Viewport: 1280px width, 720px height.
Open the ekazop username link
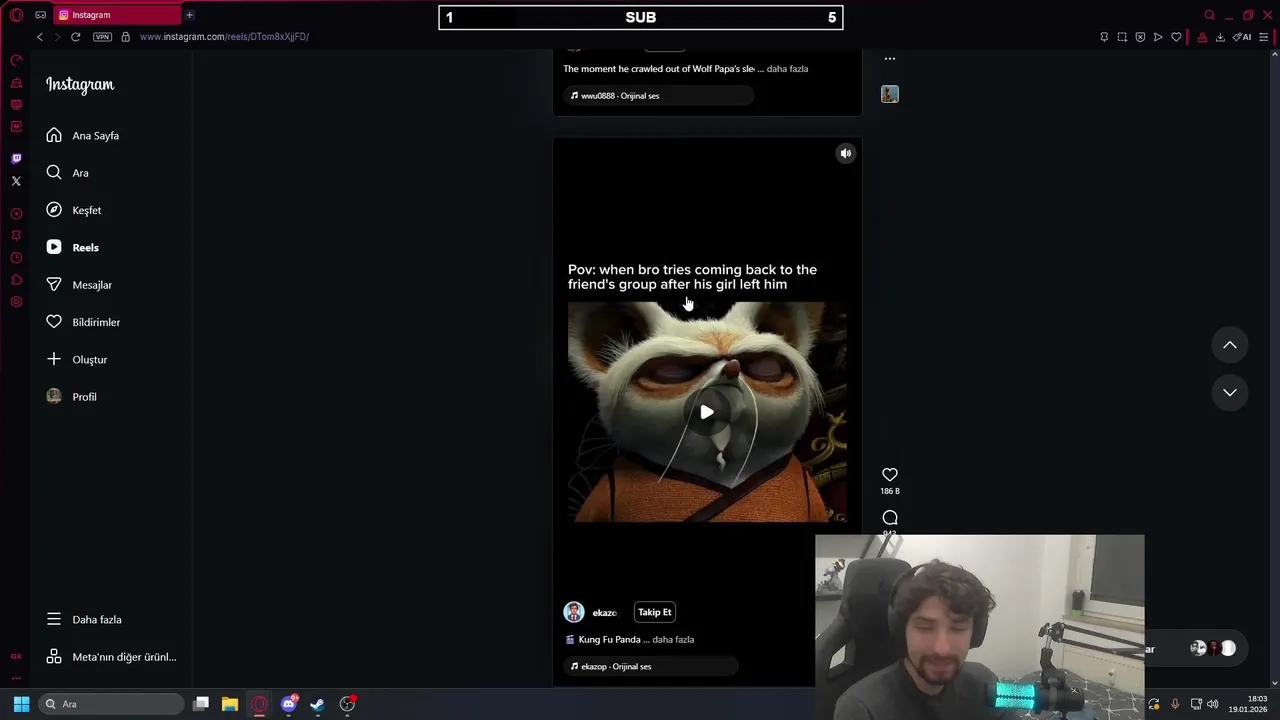605,613
